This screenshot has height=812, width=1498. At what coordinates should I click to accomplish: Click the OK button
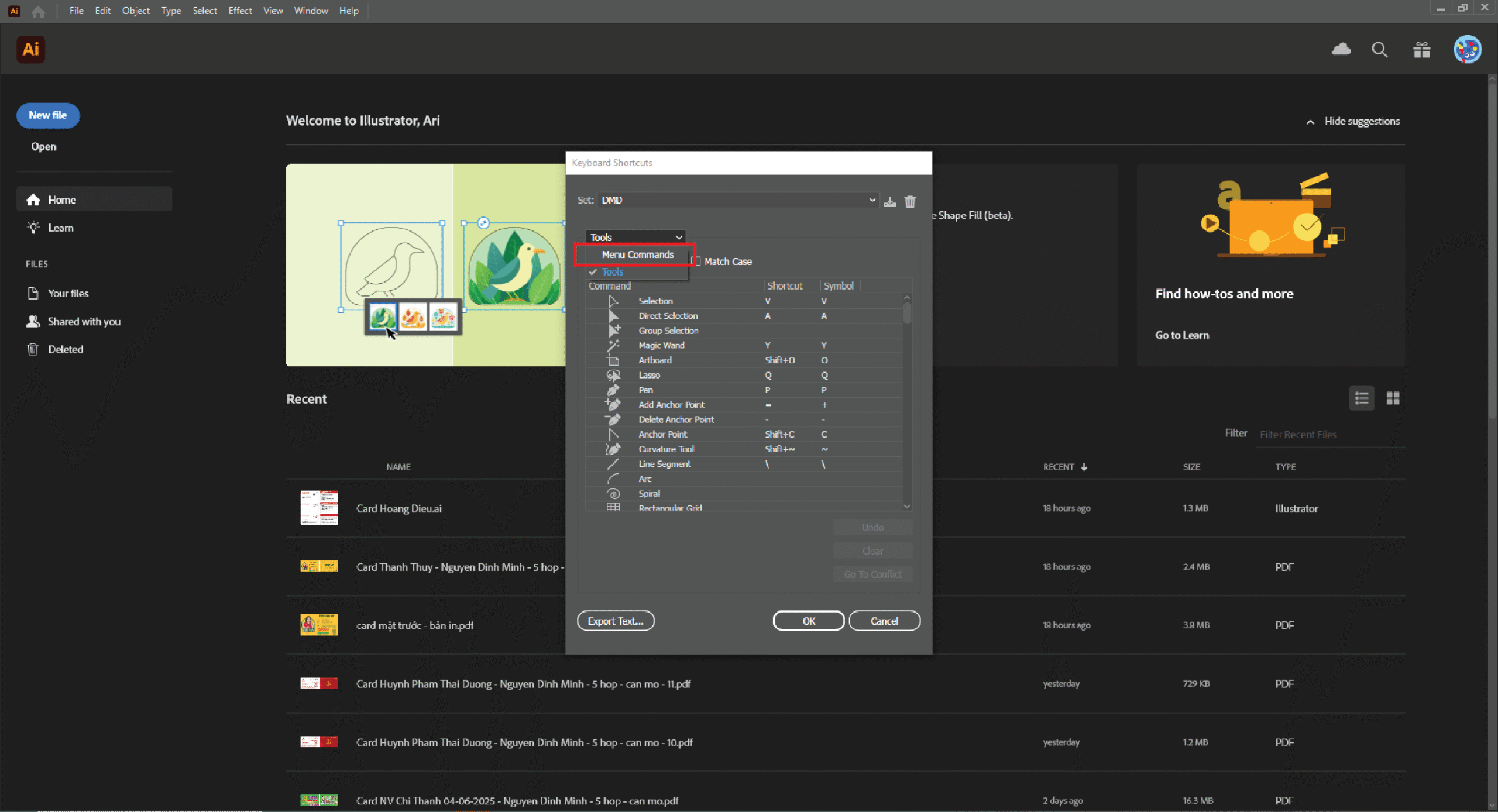click(x=808, y=621)
